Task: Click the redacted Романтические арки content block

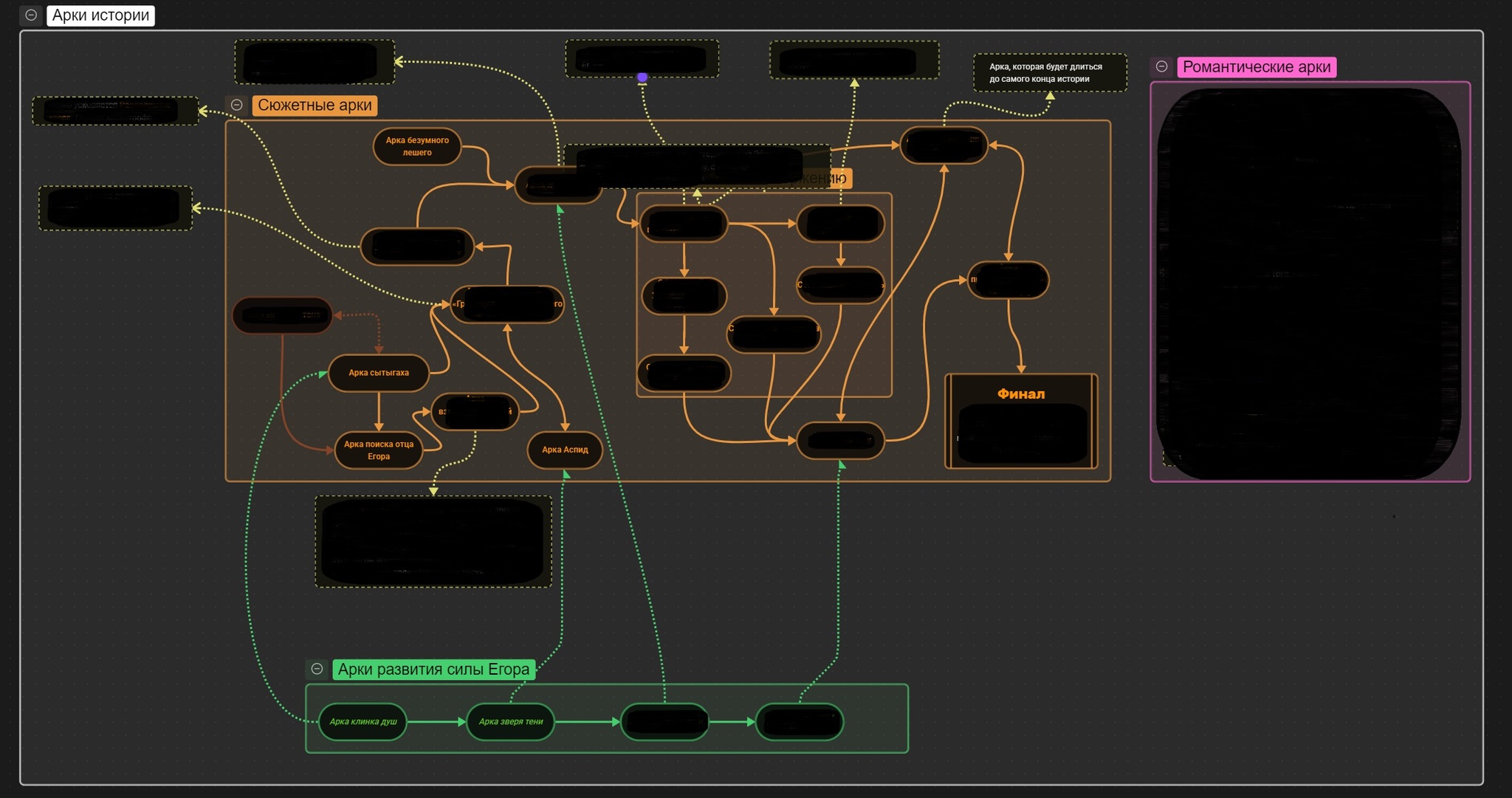Action: tap(1310, 283)
